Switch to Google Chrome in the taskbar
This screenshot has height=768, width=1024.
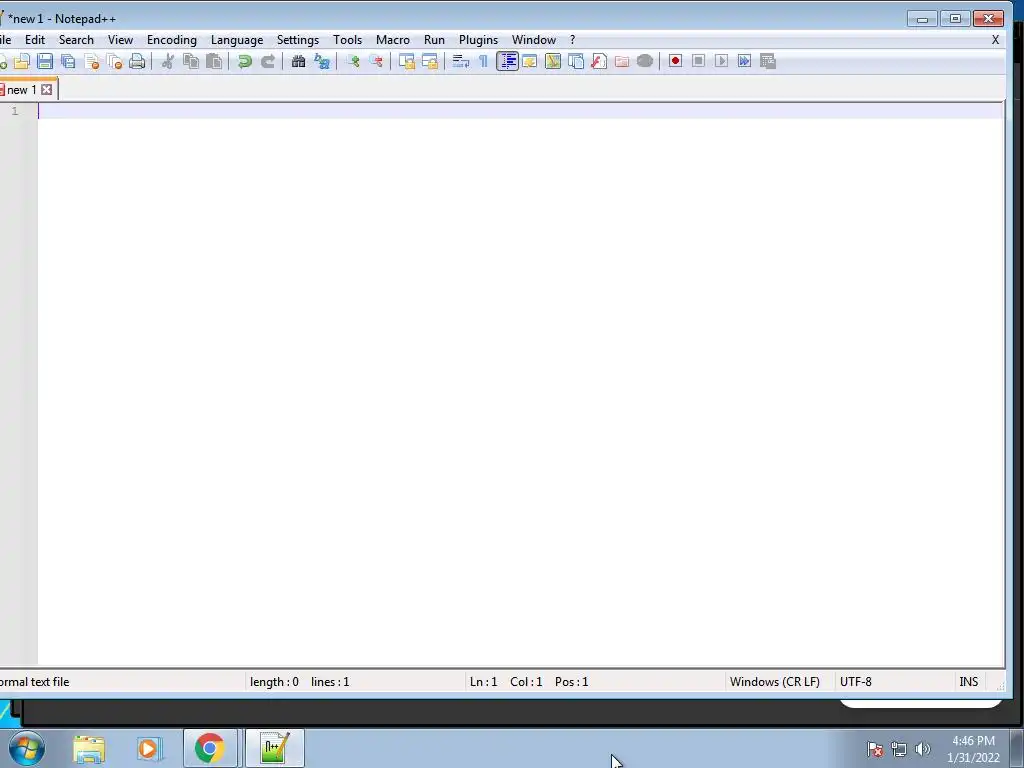[210, 748]
